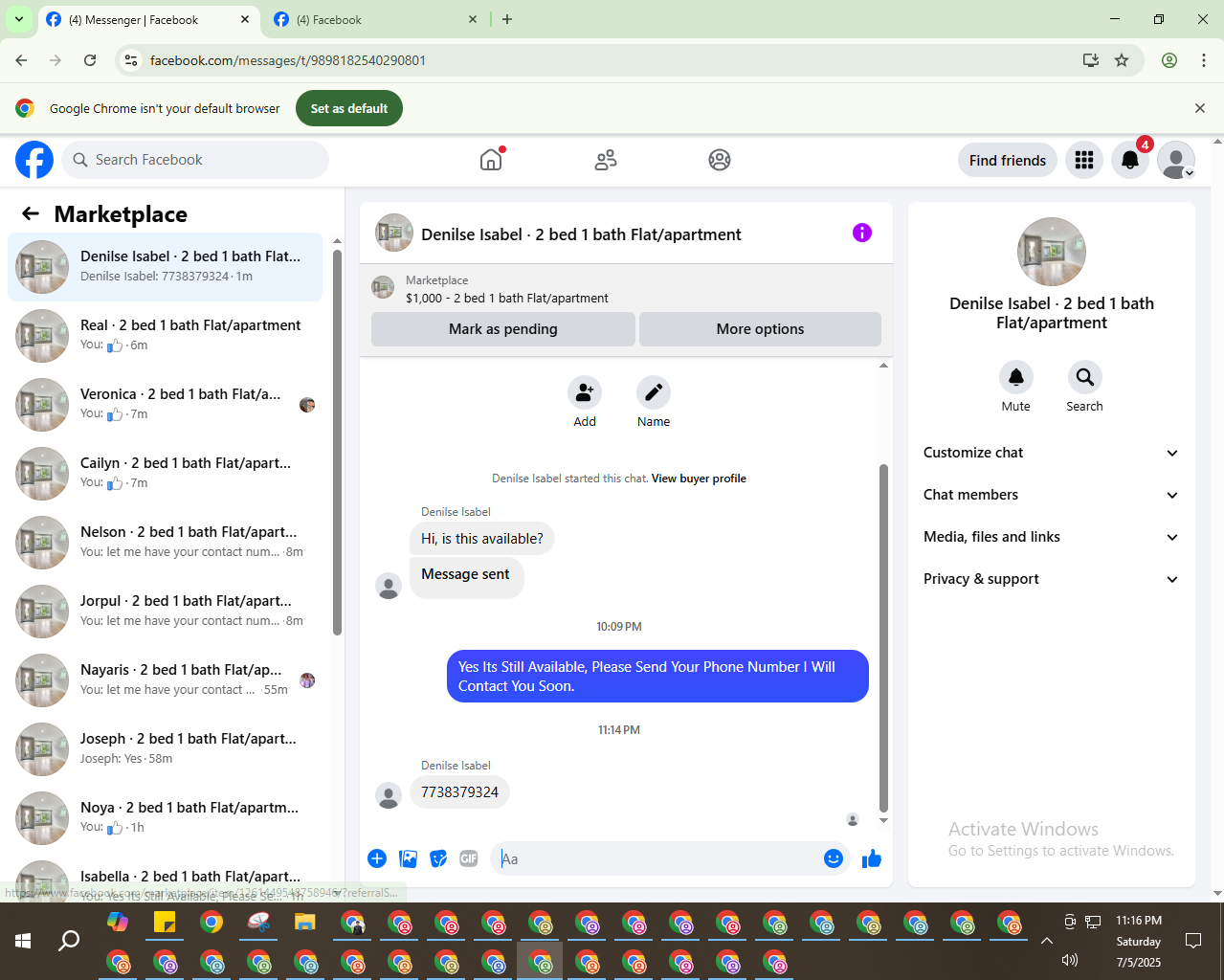Click Mark as pending button
Screen dimensions: 1224x980
click(x=503, y=329)
